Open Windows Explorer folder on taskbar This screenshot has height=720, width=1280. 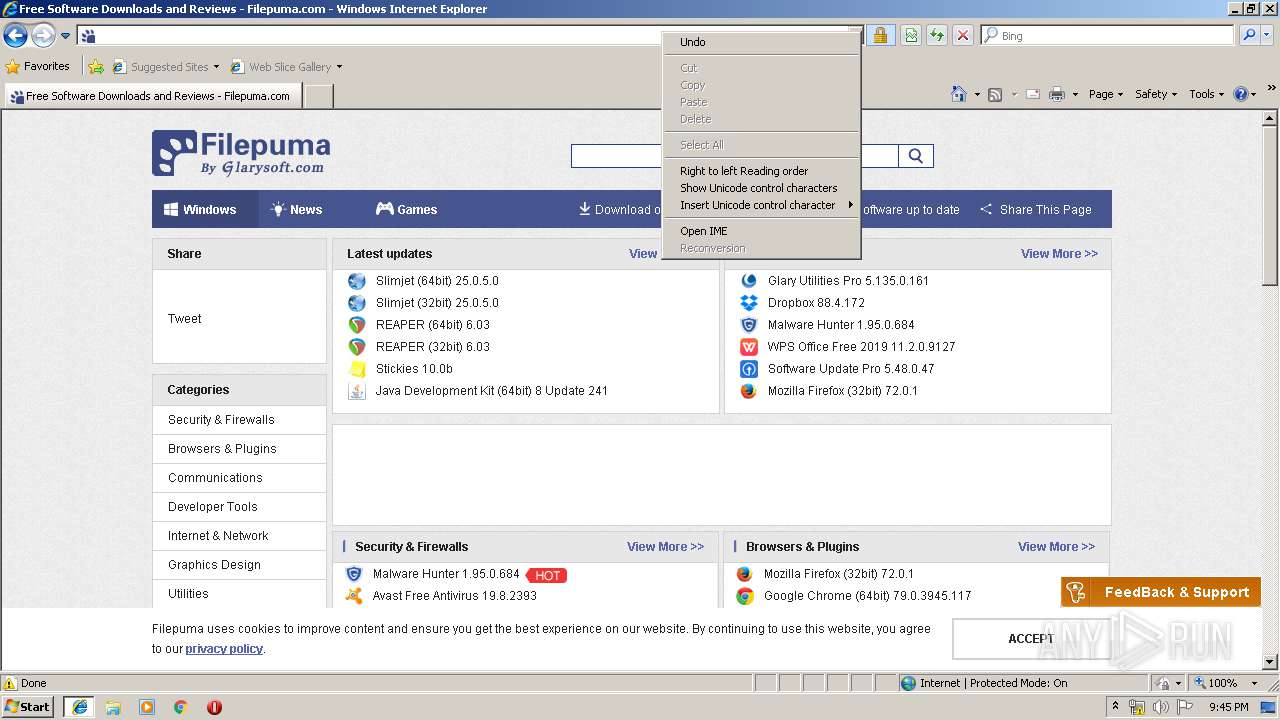point(113,707)
